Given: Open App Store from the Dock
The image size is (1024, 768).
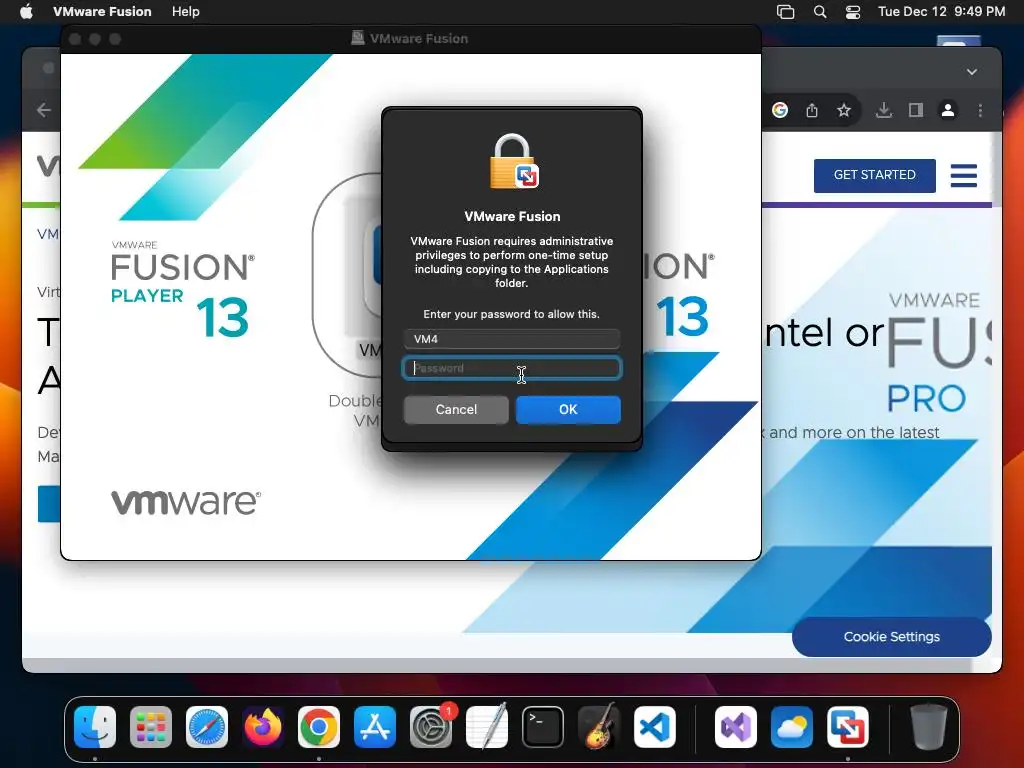Looking at the screenshot, I should pyautogui.click(x=375, y=727).
